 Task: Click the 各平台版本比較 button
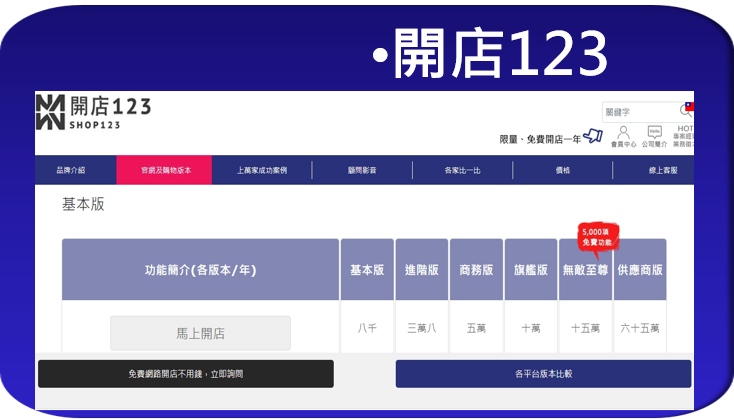[543, 374]
